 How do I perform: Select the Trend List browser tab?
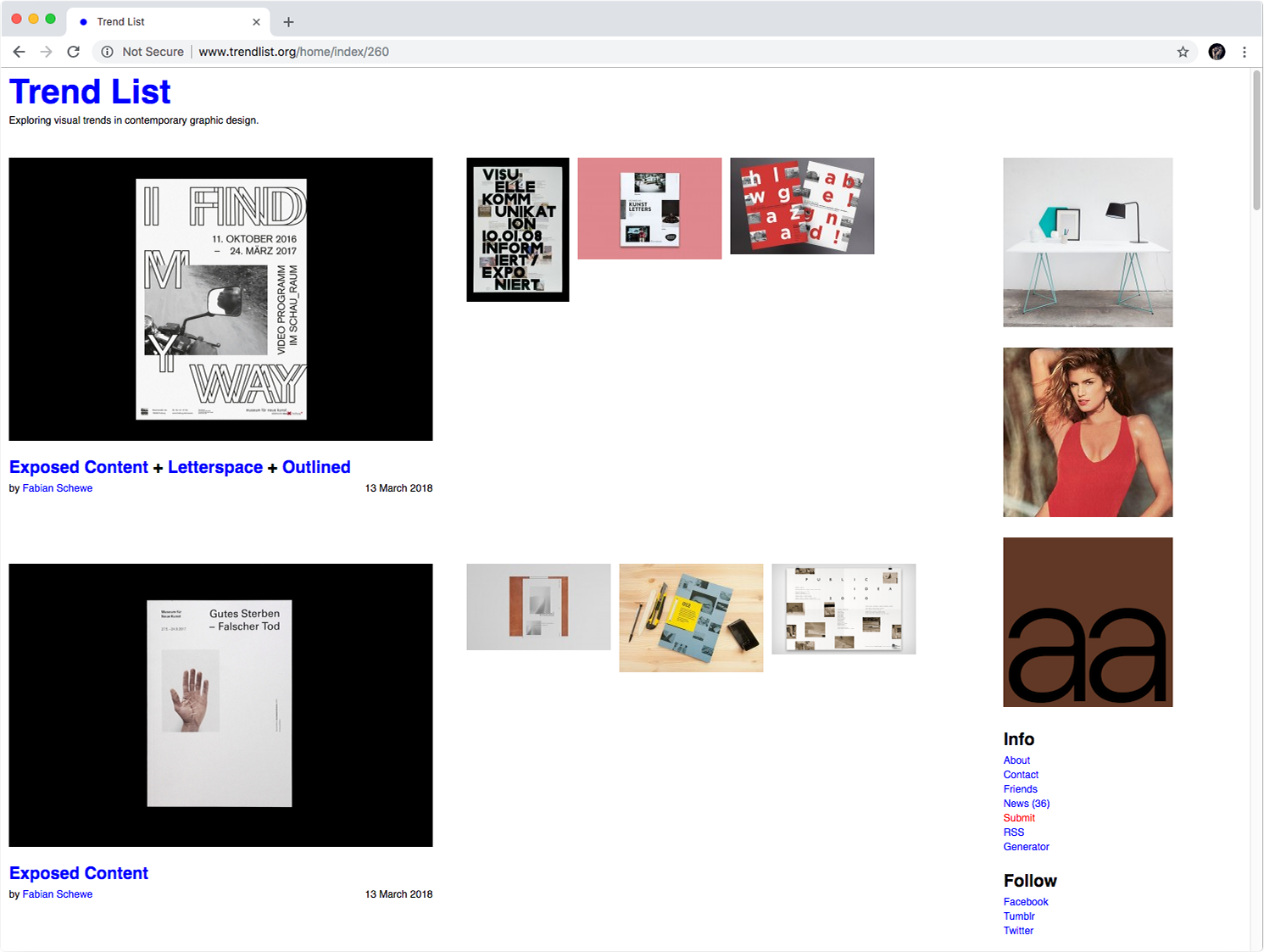coord(168,22)
